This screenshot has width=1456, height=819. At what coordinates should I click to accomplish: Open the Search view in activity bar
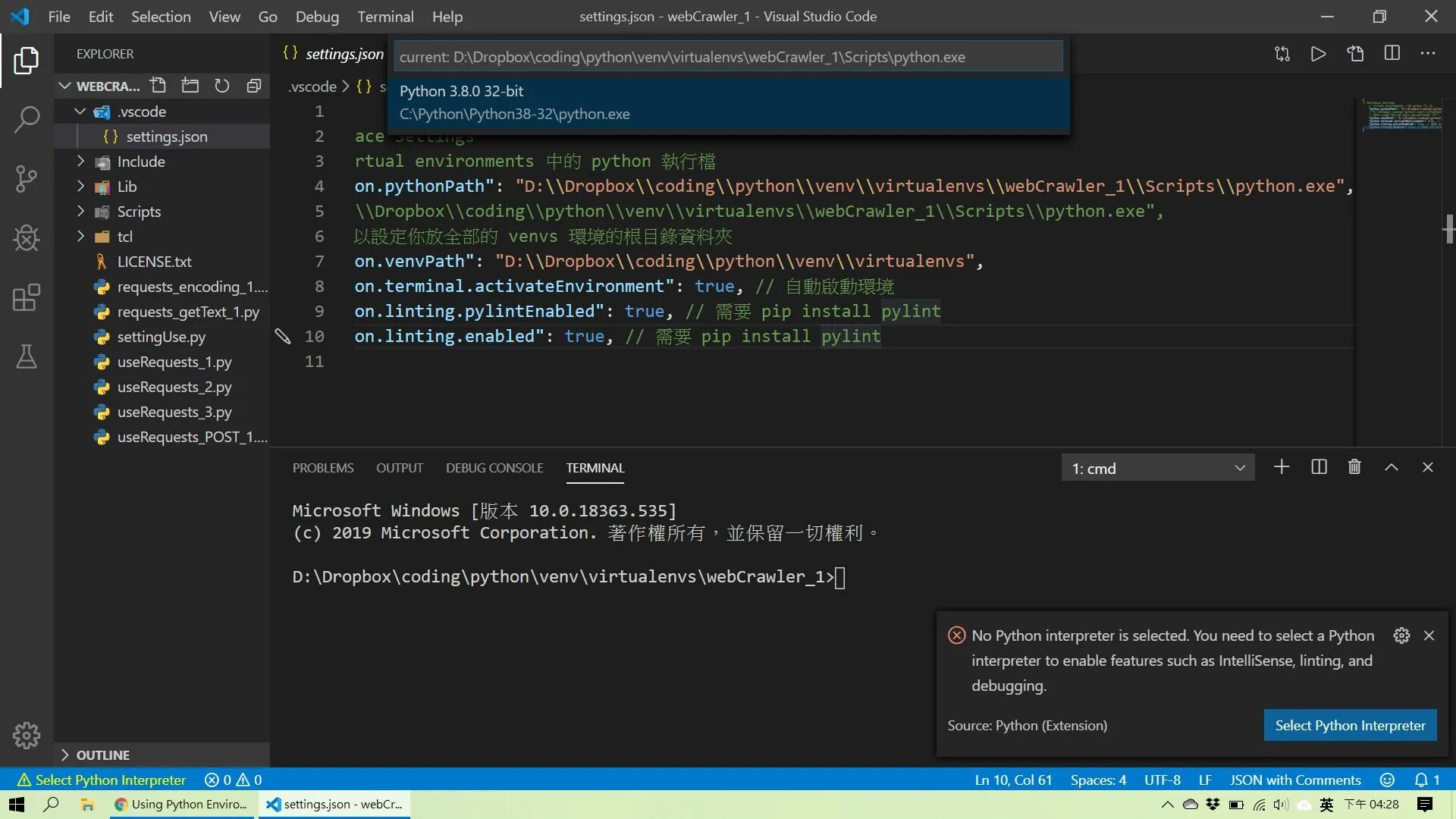[x=27, y=119]
